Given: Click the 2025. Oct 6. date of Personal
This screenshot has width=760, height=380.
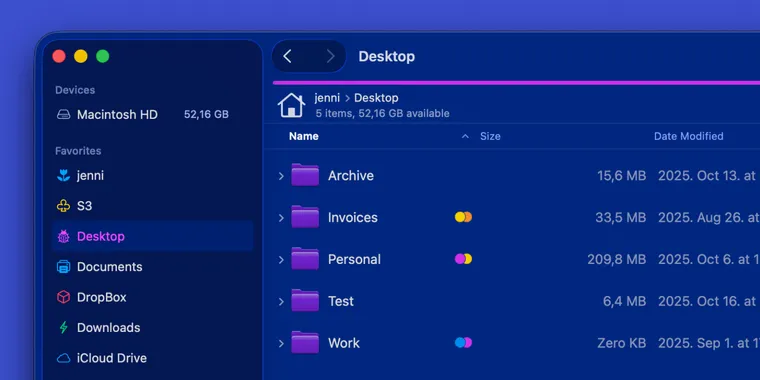Looking at the screenshot, I should (709, 259).
